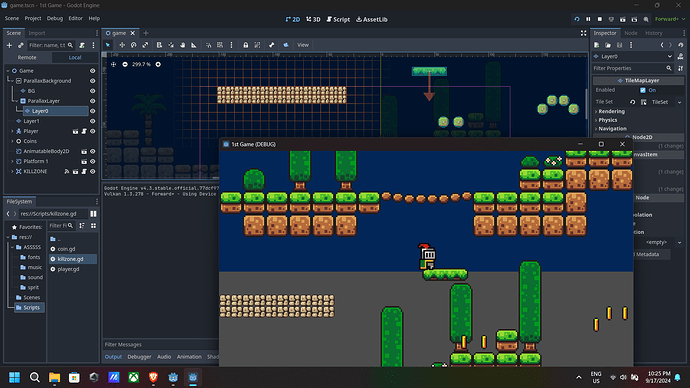
Task: Expand the Platform 1 node
Action: pos(12,161)
